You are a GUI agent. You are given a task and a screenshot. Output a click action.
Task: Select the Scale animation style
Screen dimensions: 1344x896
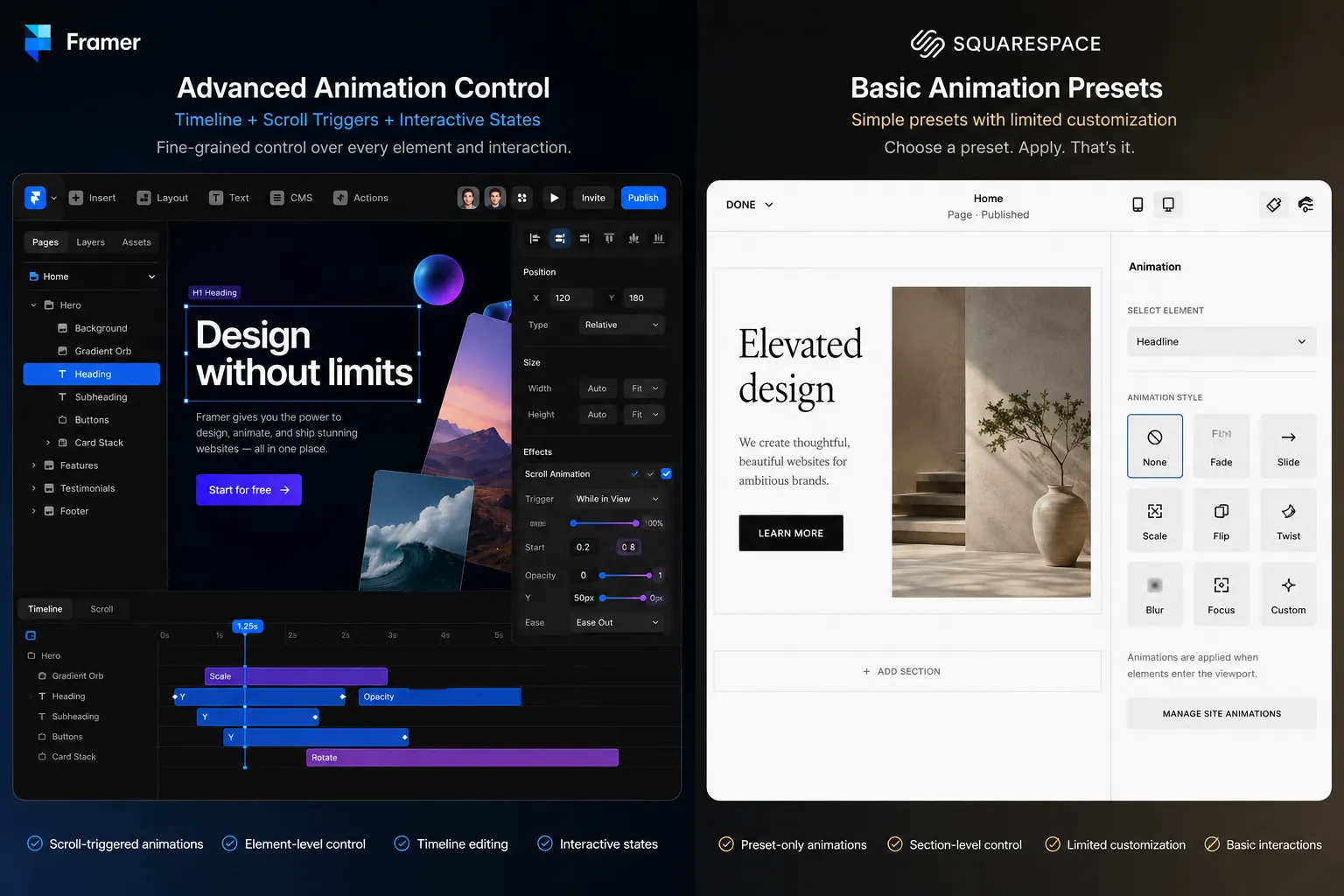[1155, 521]
